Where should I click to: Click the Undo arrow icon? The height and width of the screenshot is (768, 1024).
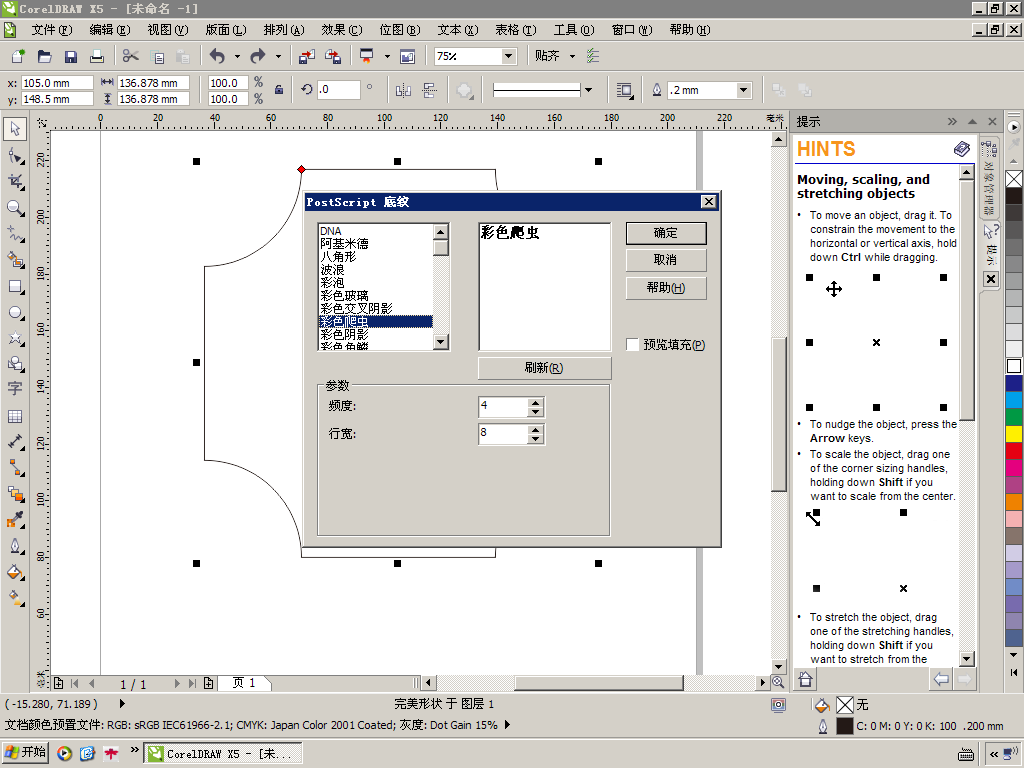[217, 56]
